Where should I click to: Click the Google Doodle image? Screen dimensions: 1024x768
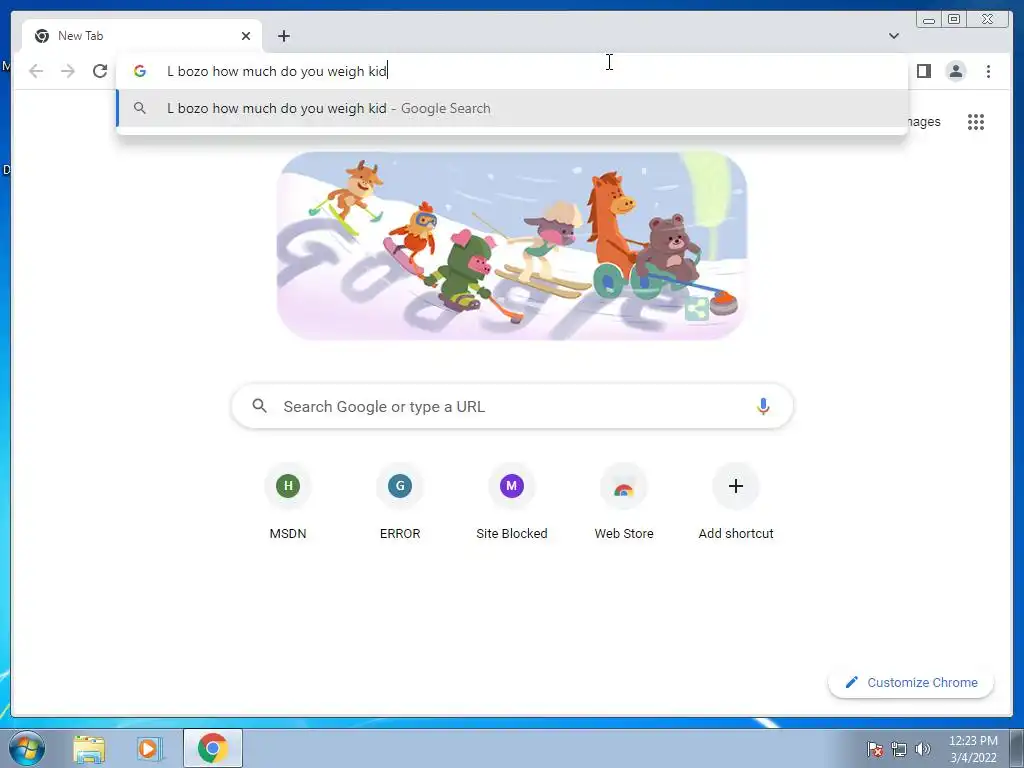point(512,246)
